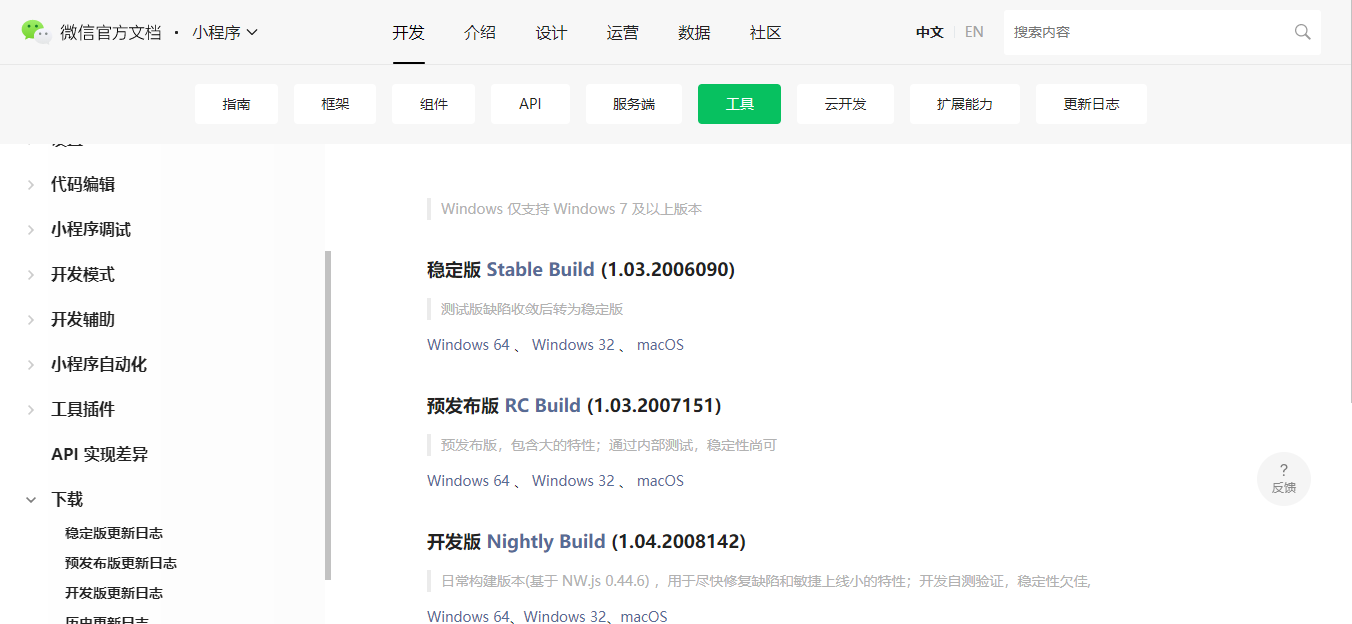
Task: Click the 小程序调试 sidebar label
Action: click(x=91, y=229)
